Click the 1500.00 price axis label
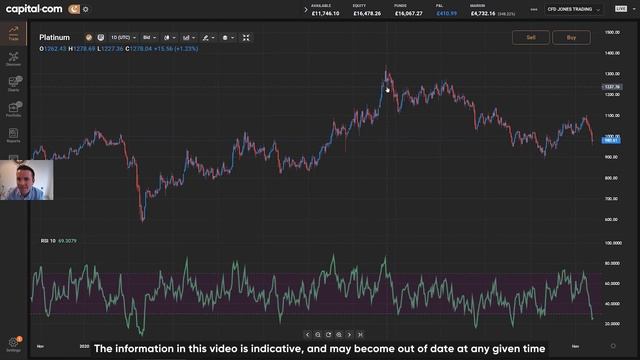 [x=612, y=32]
